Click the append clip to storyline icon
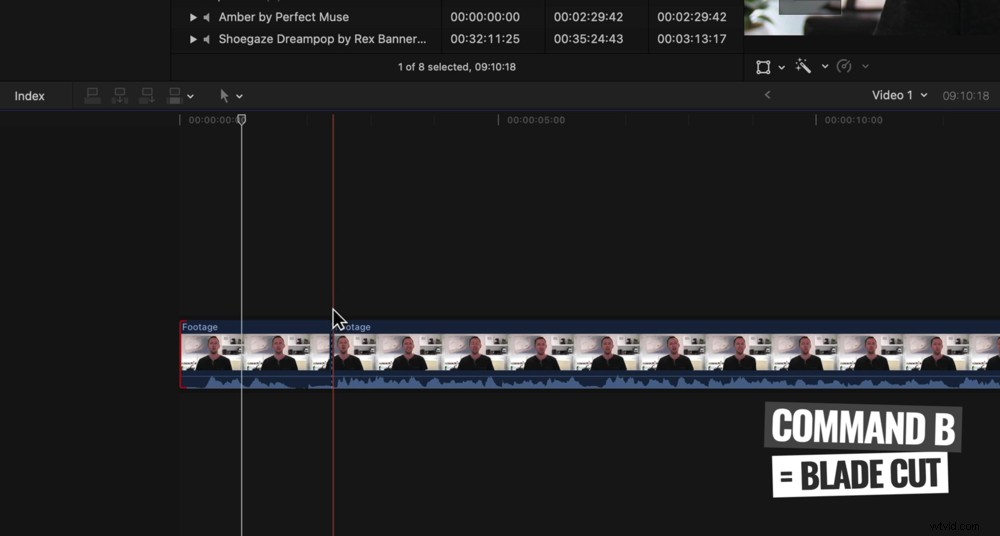The image size is (1000, 536). (147, 96)
